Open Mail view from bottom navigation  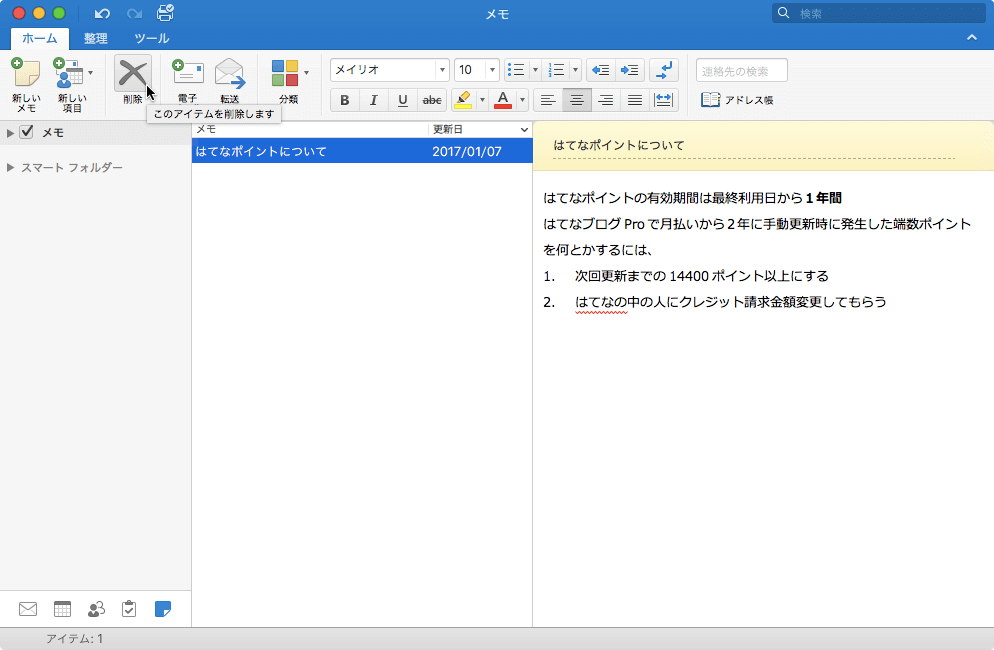point(28,609)
